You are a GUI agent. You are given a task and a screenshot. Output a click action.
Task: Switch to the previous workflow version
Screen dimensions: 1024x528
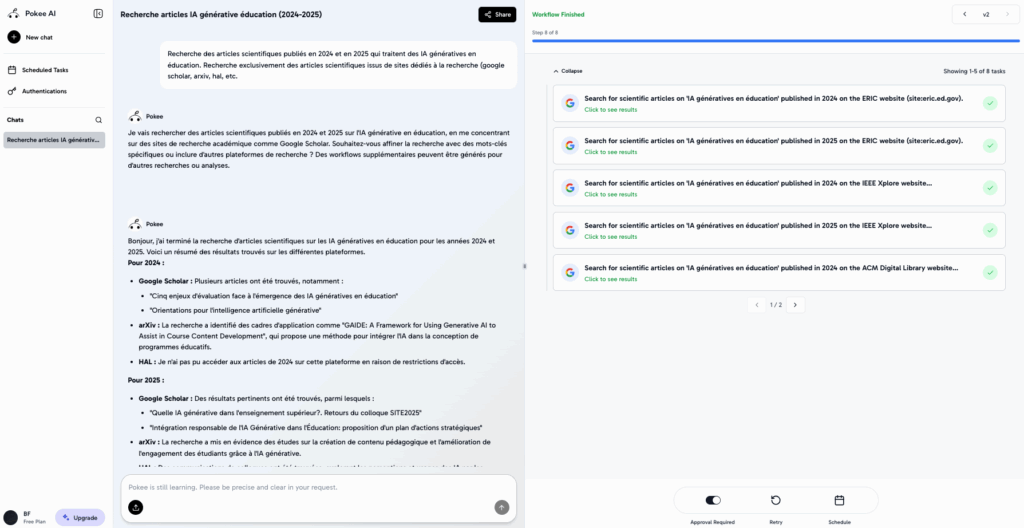coord(965,14)
